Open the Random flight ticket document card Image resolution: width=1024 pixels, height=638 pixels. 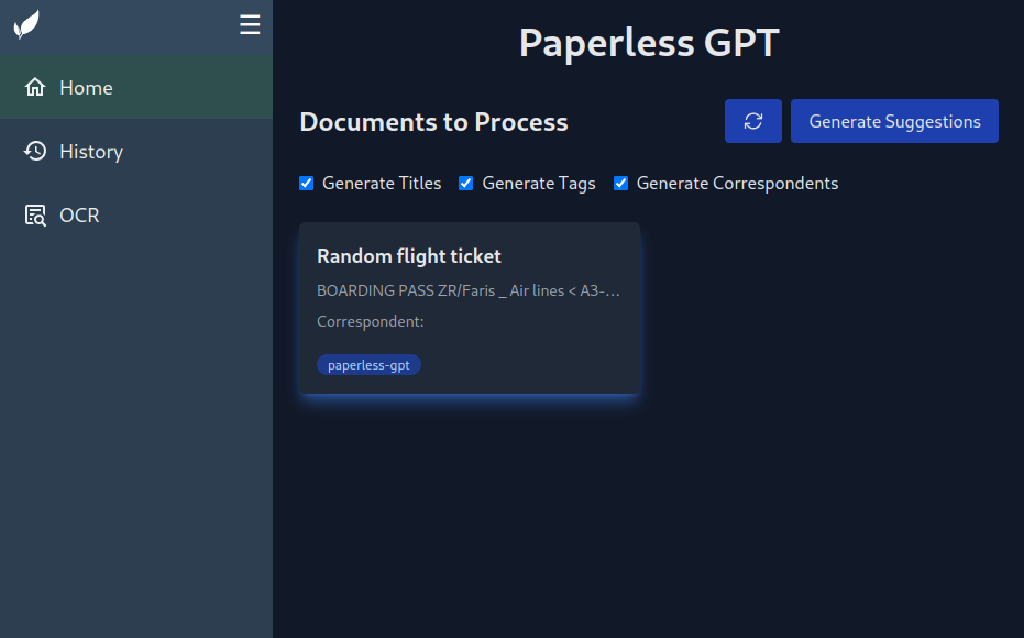[469, 308]
